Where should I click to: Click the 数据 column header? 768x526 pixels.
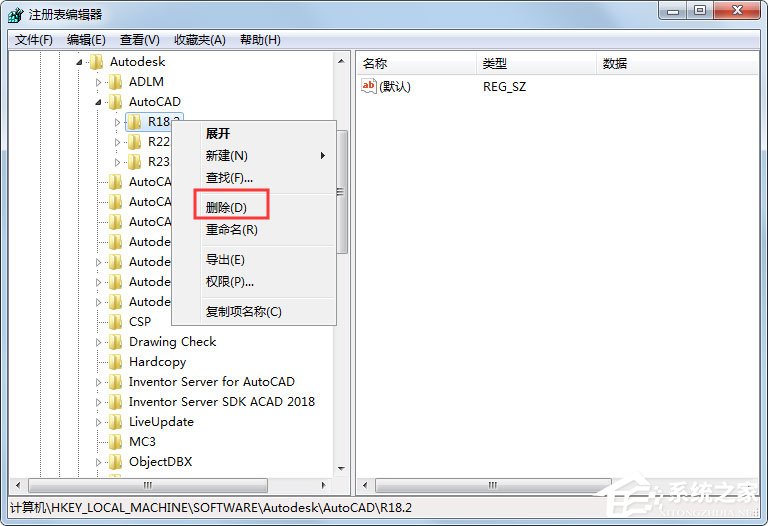click(x=677, y=64)
